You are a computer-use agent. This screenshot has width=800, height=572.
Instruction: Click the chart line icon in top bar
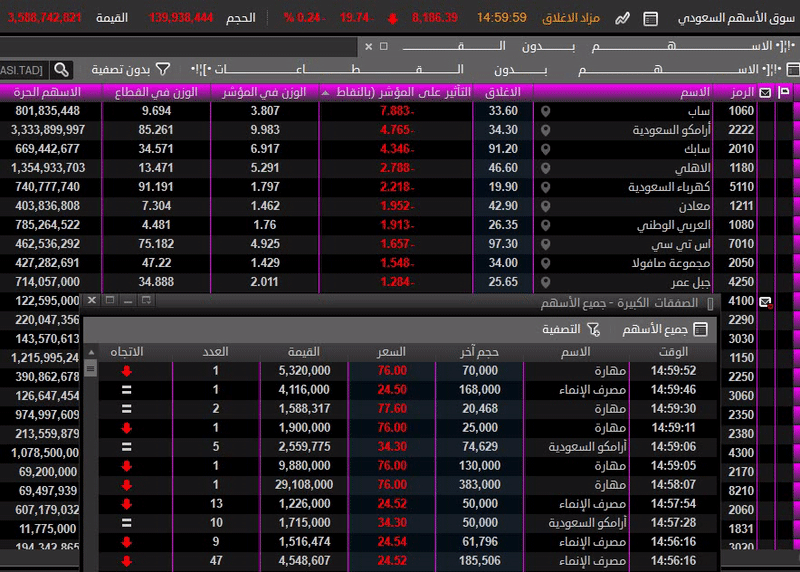click(623, 18)
